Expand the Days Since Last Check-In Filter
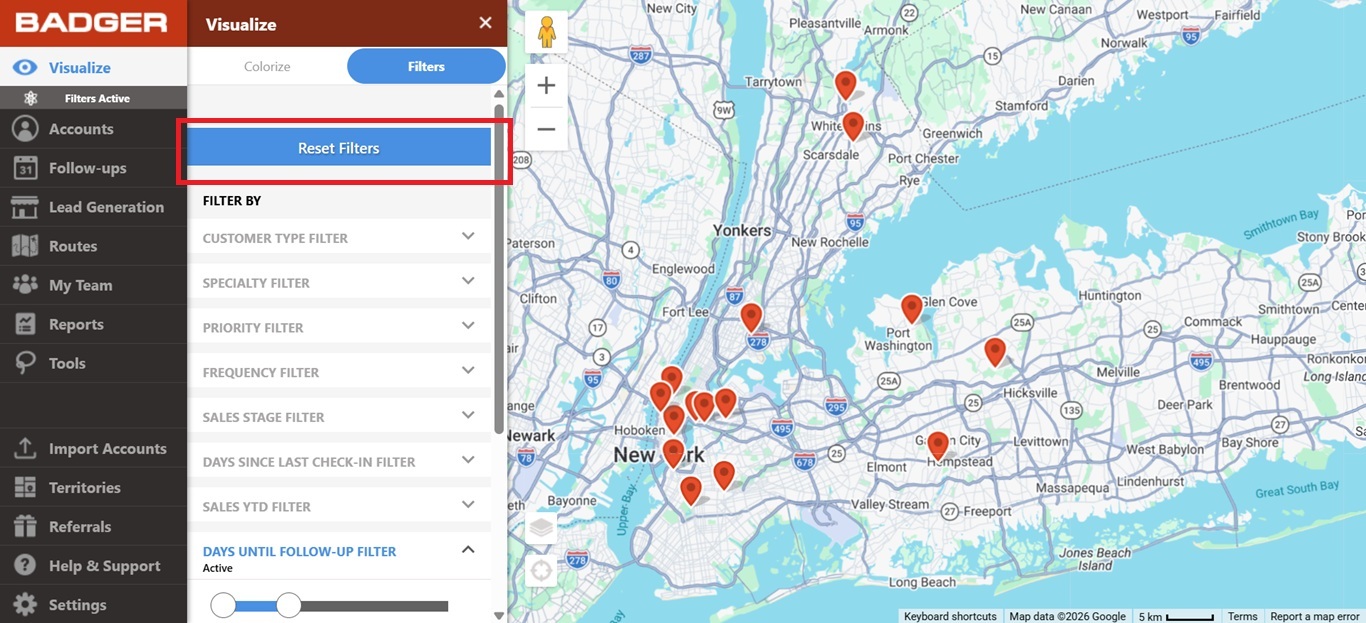This screenshot has width=1366, height=623. [x=339, y=462]
